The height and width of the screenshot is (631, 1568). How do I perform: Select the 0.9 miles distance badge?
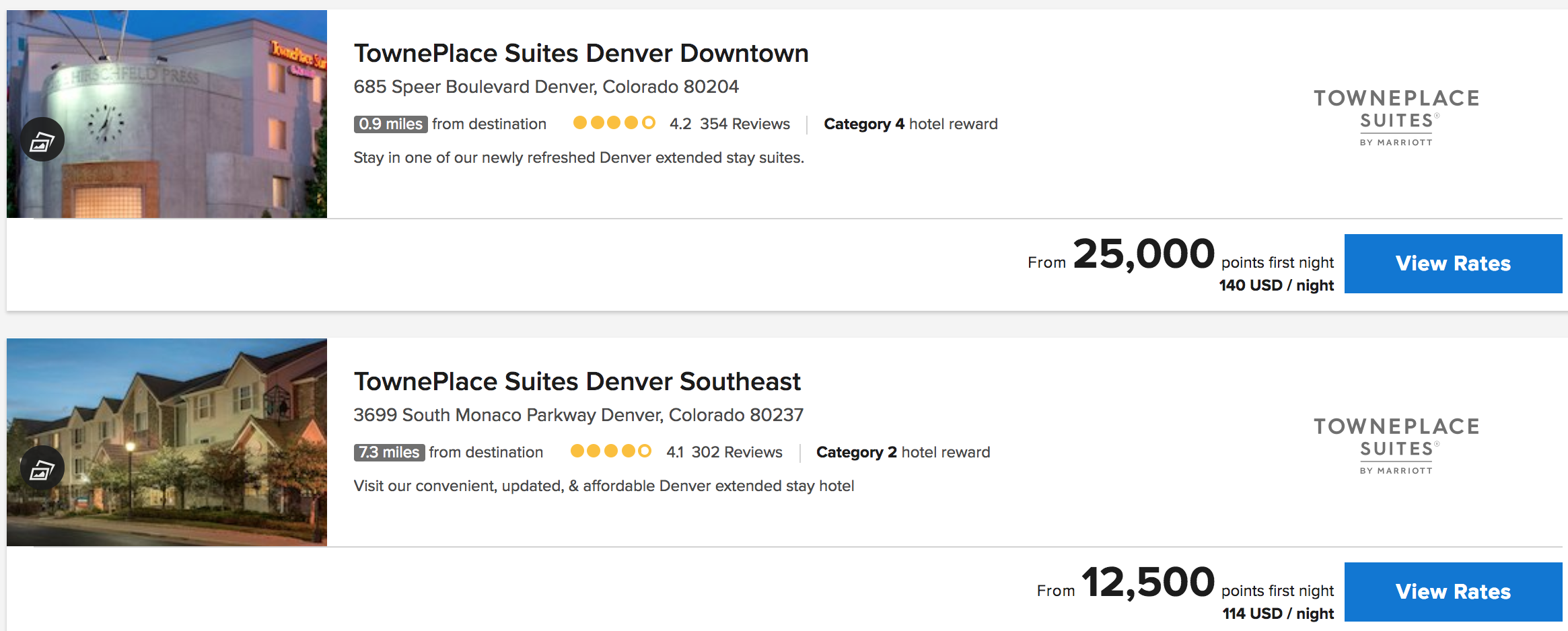[390, 124]
